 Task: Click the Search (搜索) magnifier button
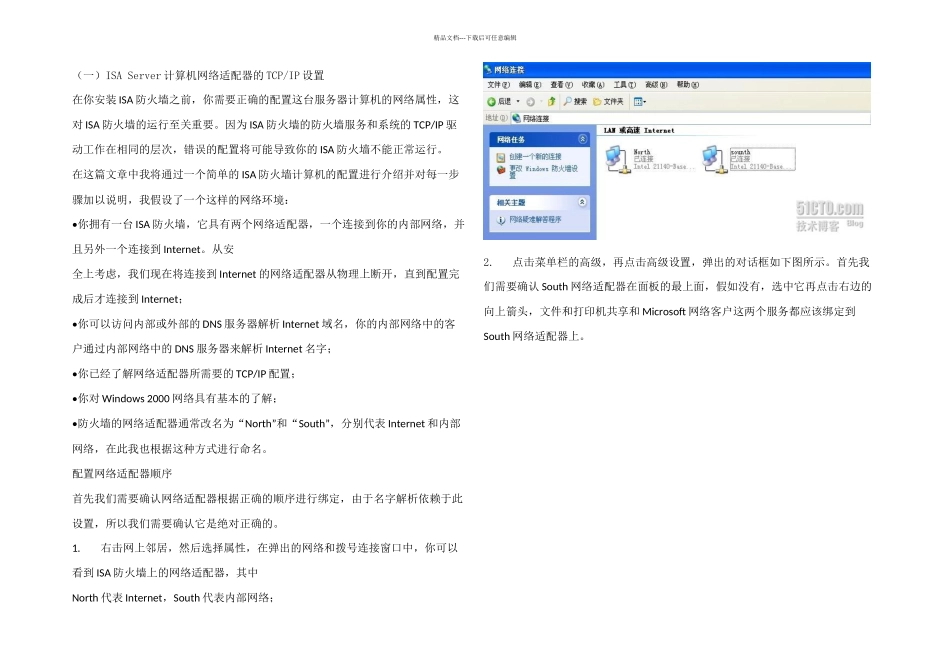[575, 102]
